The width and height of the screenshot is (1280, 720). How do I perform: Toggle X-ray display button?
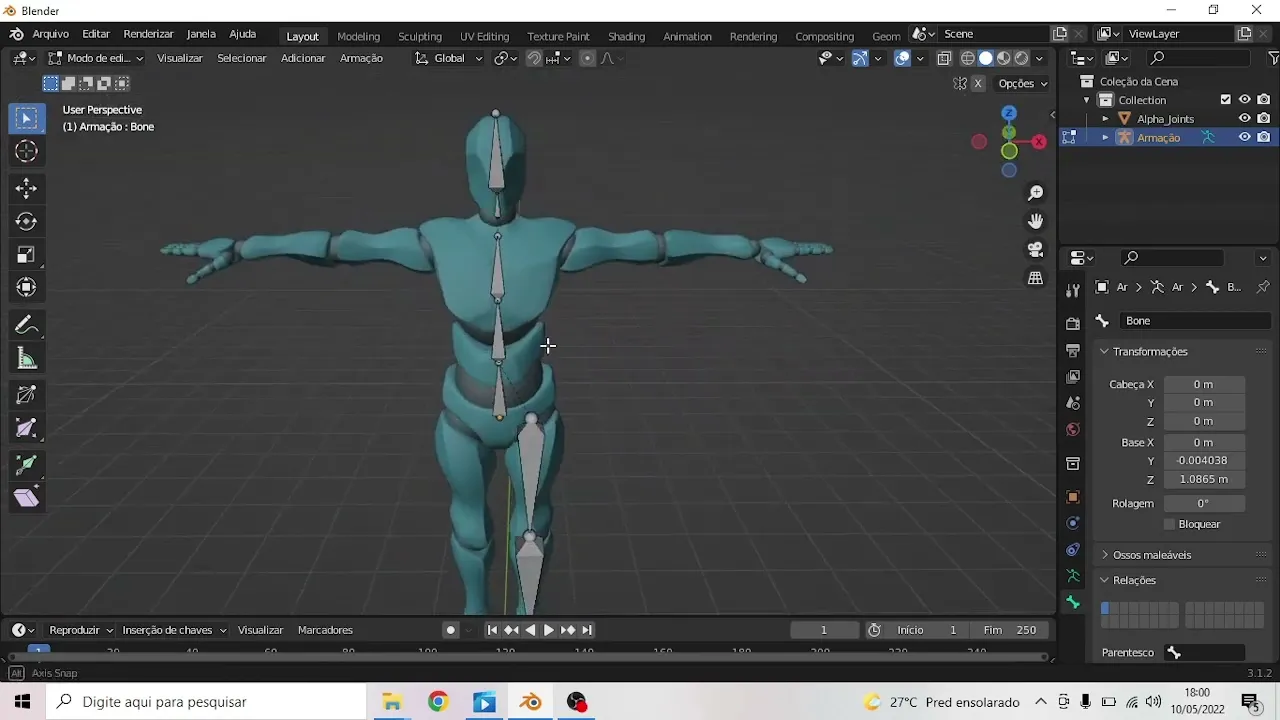coord(944,58)
